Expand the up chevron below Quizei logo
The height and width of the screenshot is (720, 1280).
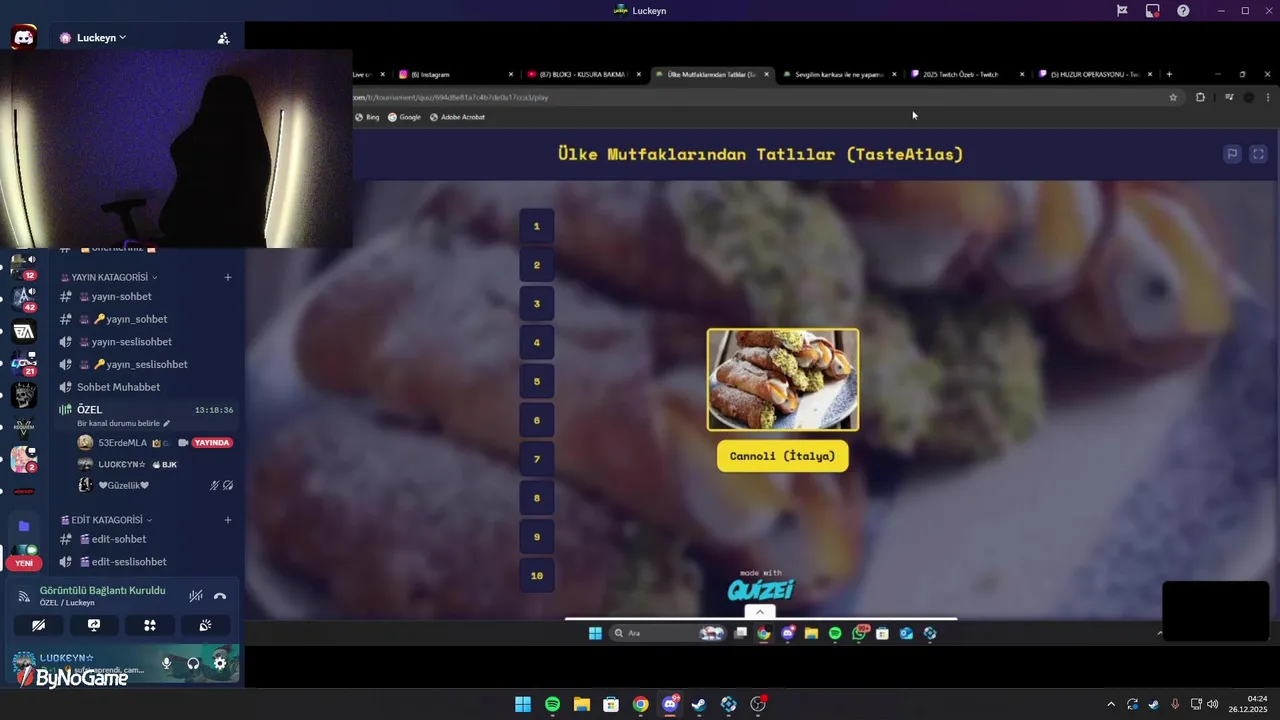(759, 612)
